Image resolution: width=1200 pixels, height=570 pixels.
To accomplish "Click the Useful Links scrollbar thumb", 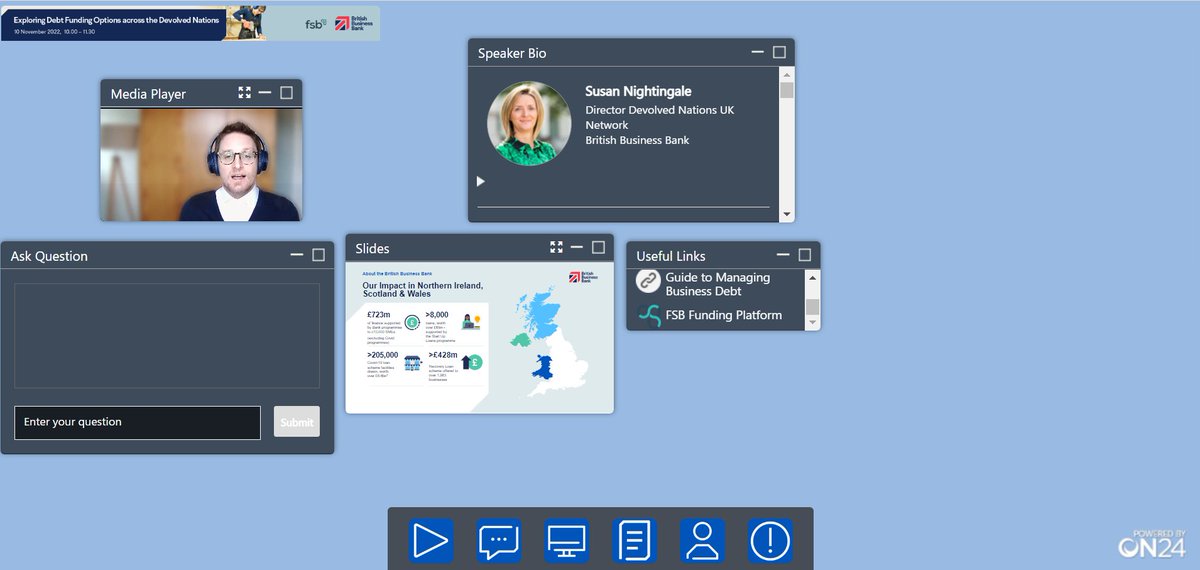I will (x=813, y=307).
